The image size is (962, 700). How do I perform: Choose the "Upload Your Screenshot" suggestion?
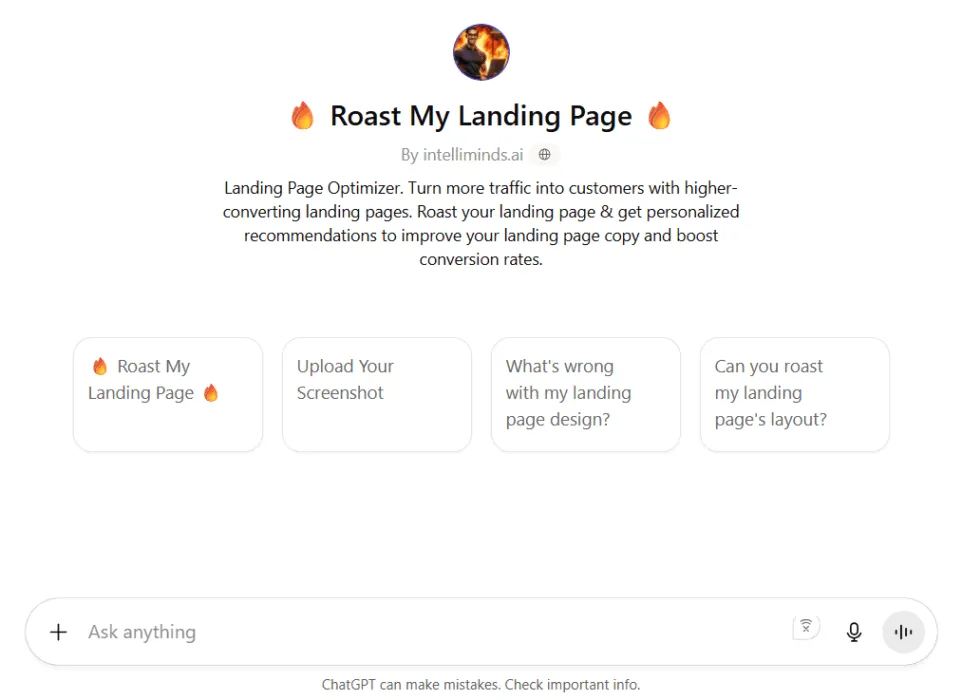click(376, 394)
